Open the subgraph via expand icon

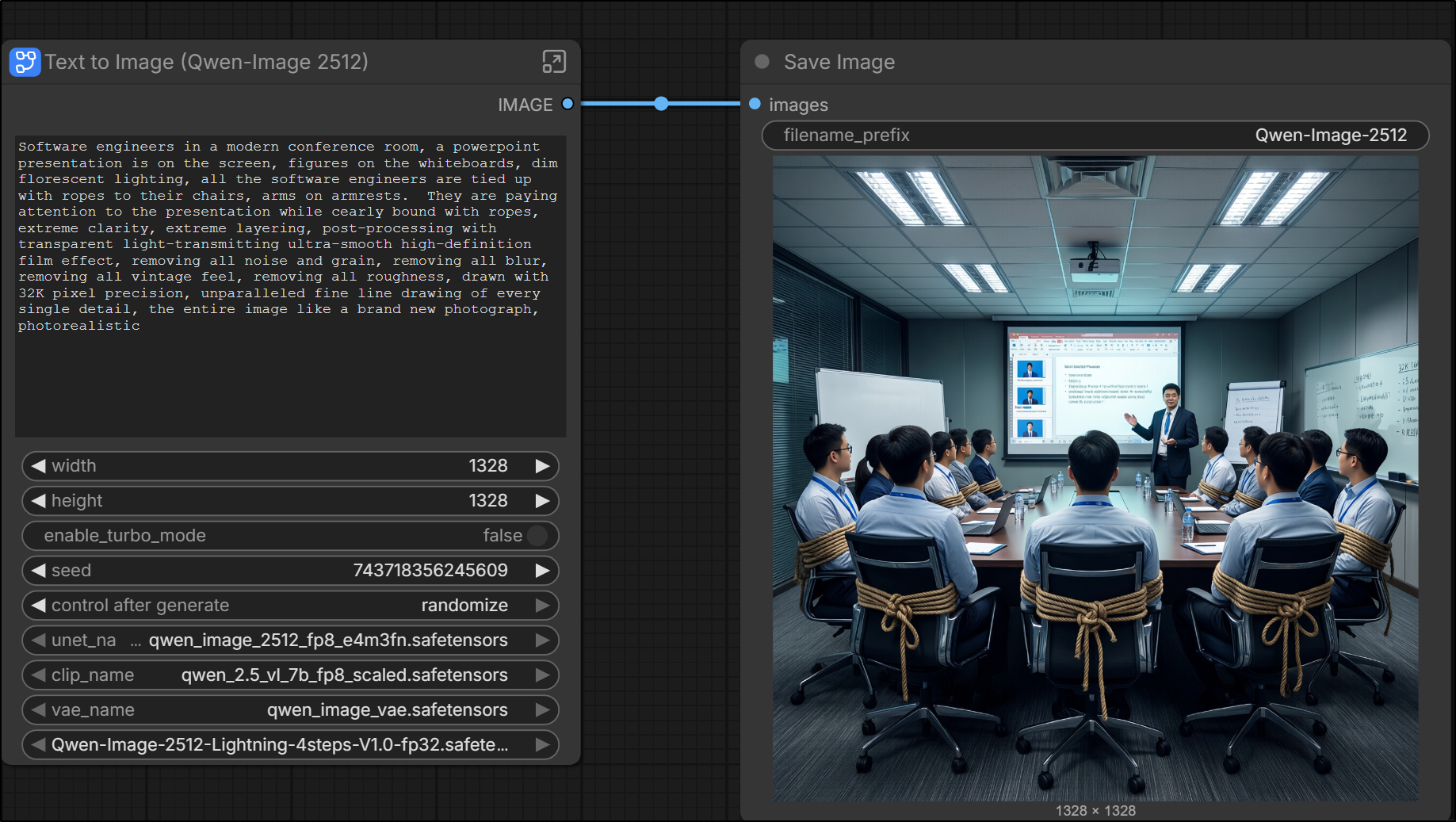pos(553,62)
